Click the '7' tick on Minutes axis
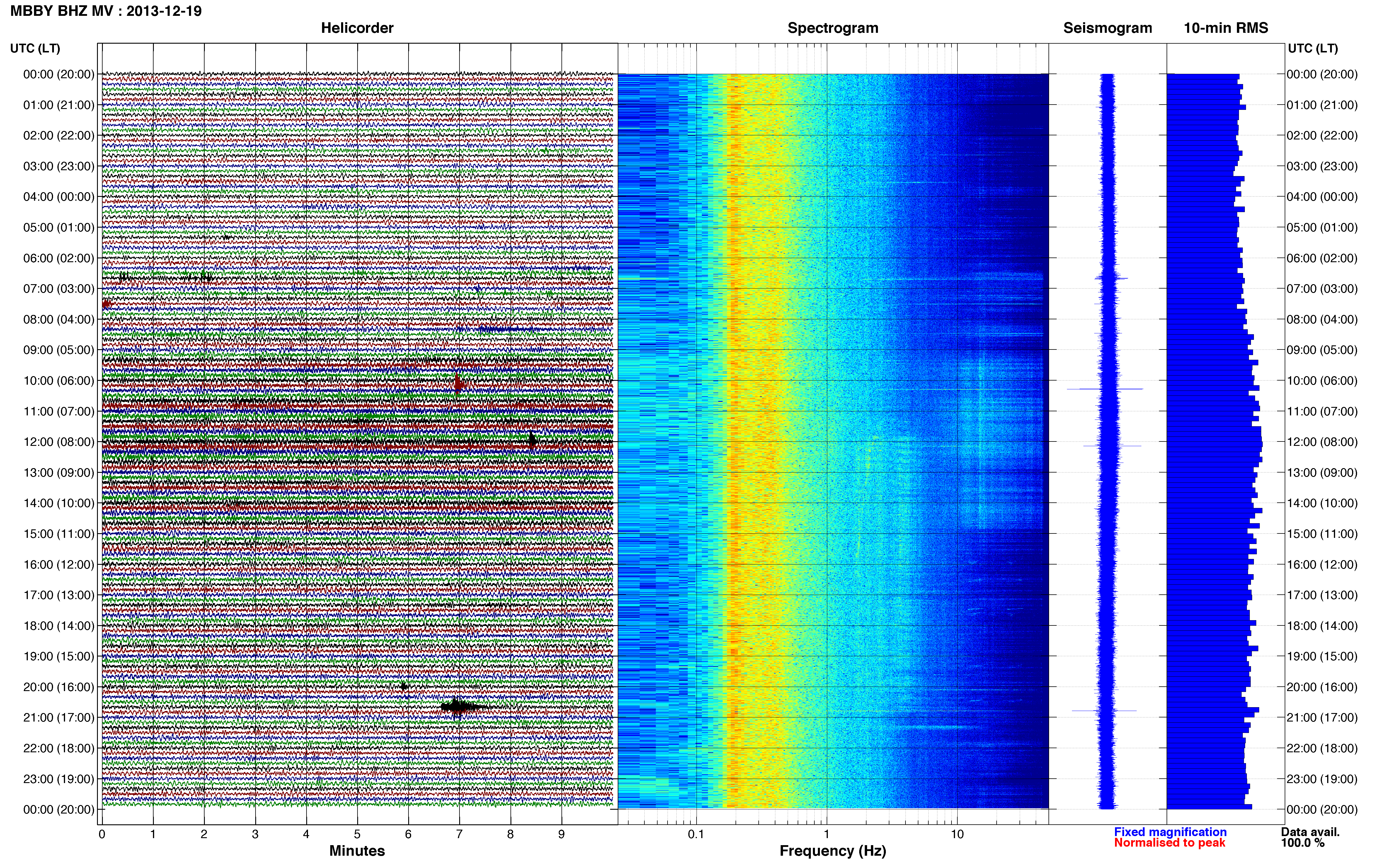 [459, 834]
